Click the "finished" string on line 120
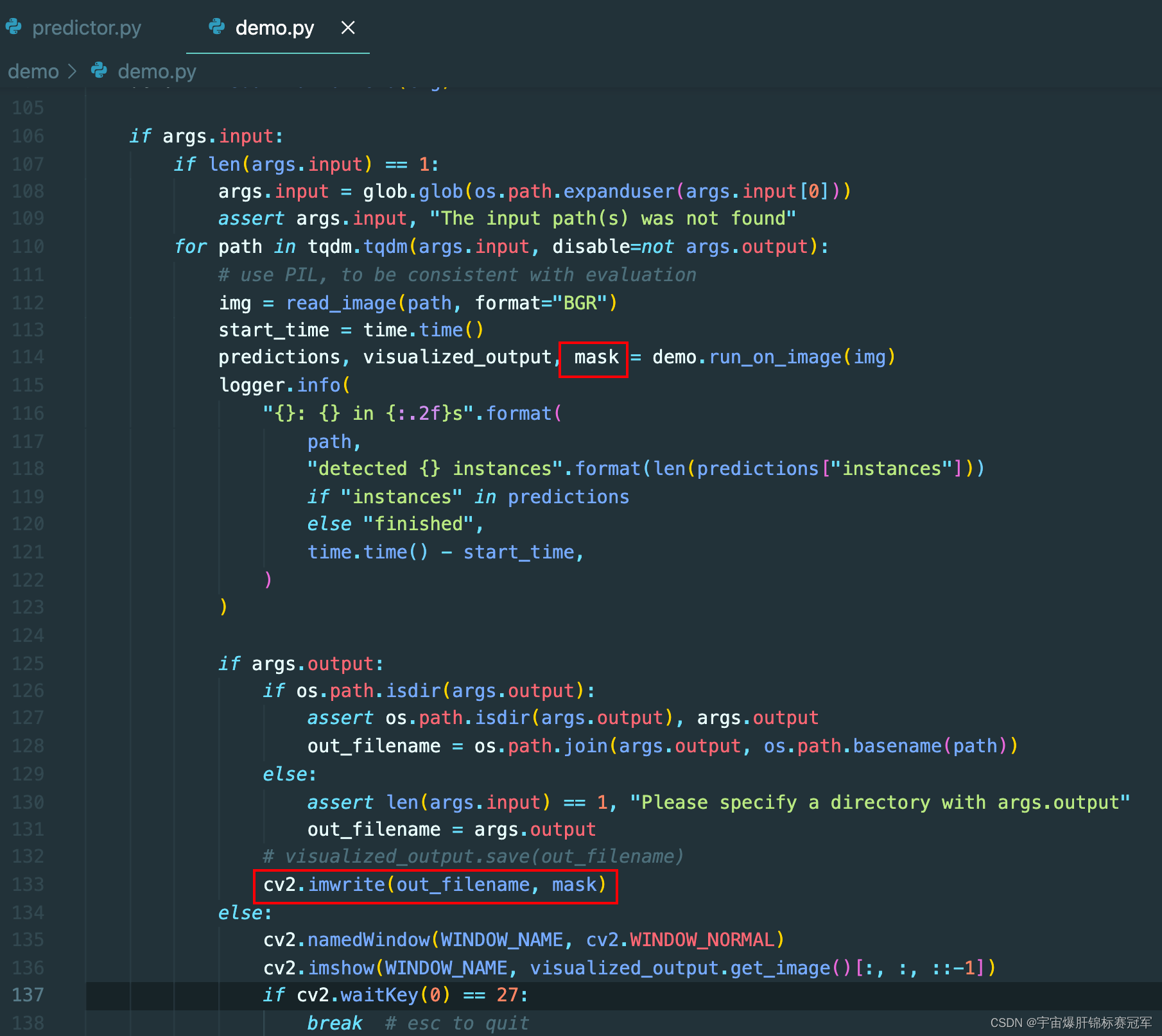1162x1036 pixels. 419,524
